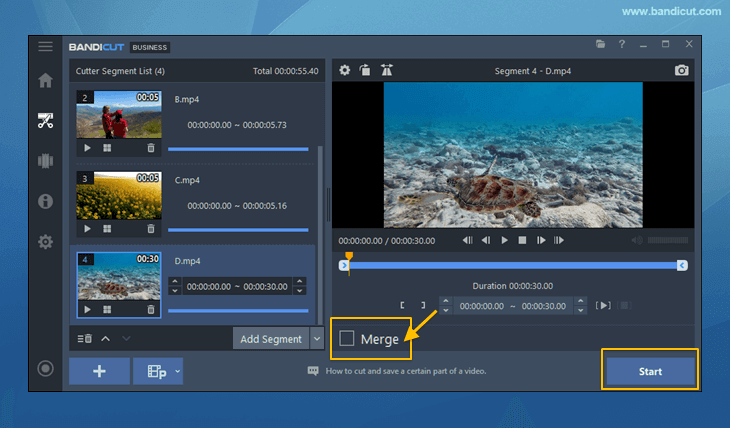The width and height of the screenshot is (730, 428).
Task: Click the orange playhead on the timeline
Action: pyautogui.click(x=348, y=259)
